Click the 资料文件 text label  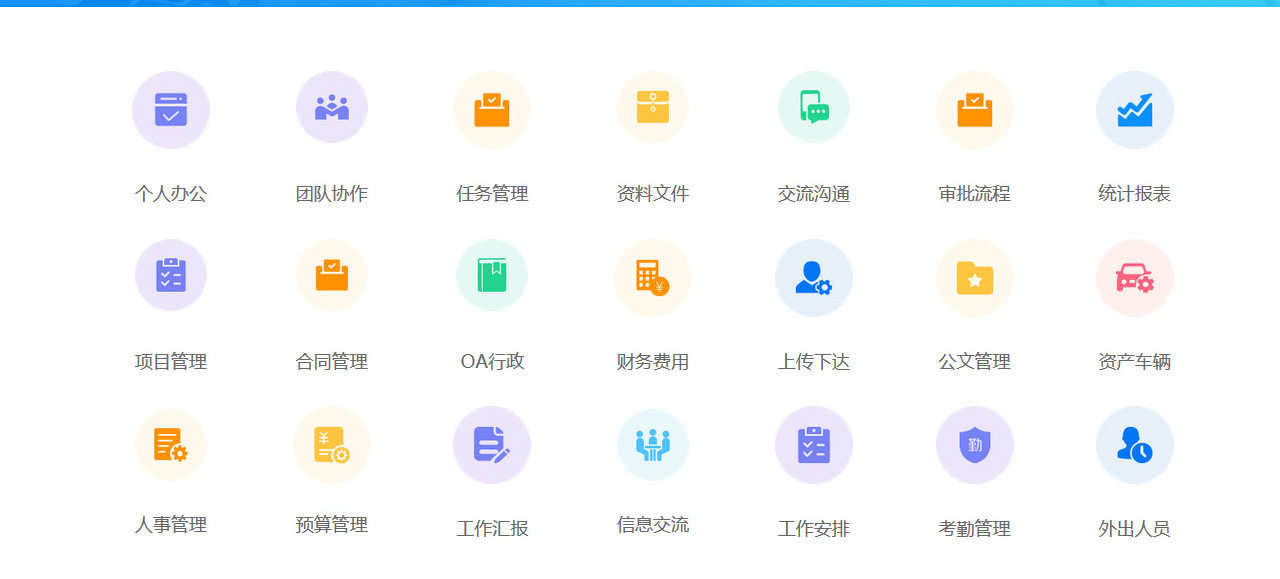653,194
